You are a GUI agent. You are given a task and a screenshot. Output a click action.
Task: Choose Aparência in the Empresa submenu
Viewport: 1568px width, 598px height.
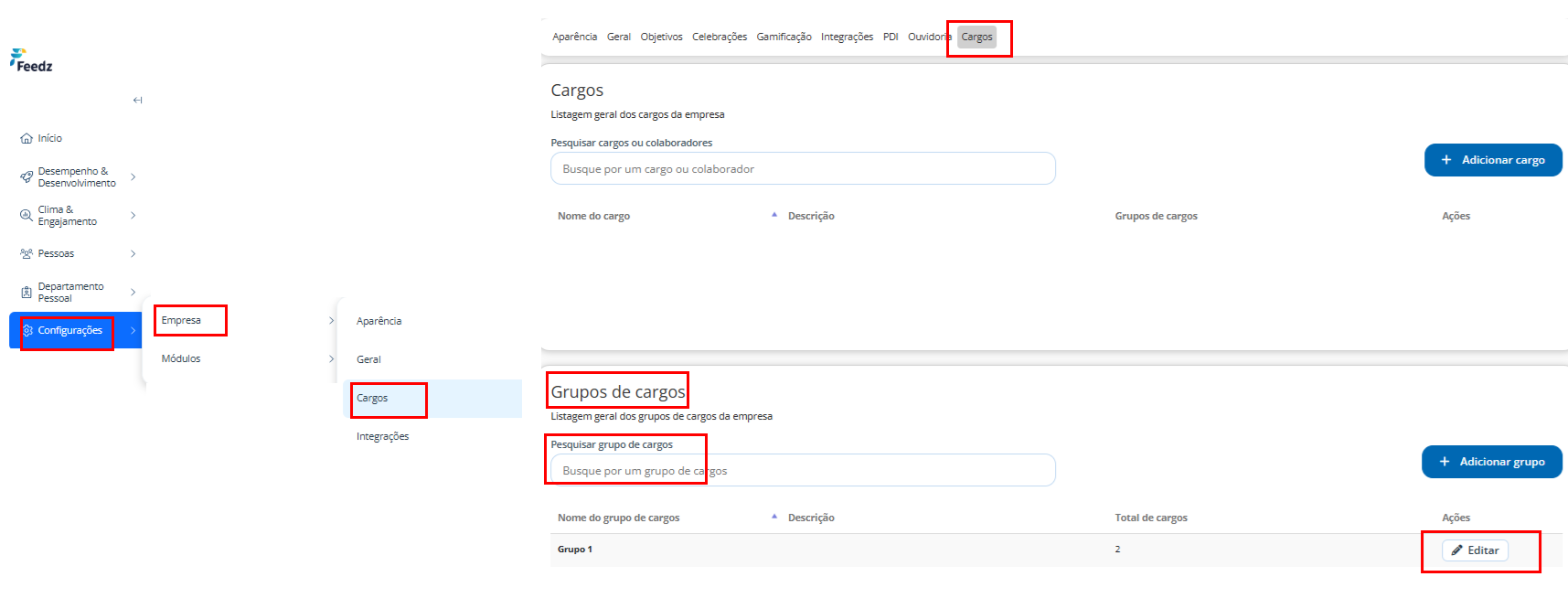pyautogui.click(x=379, y=321)
